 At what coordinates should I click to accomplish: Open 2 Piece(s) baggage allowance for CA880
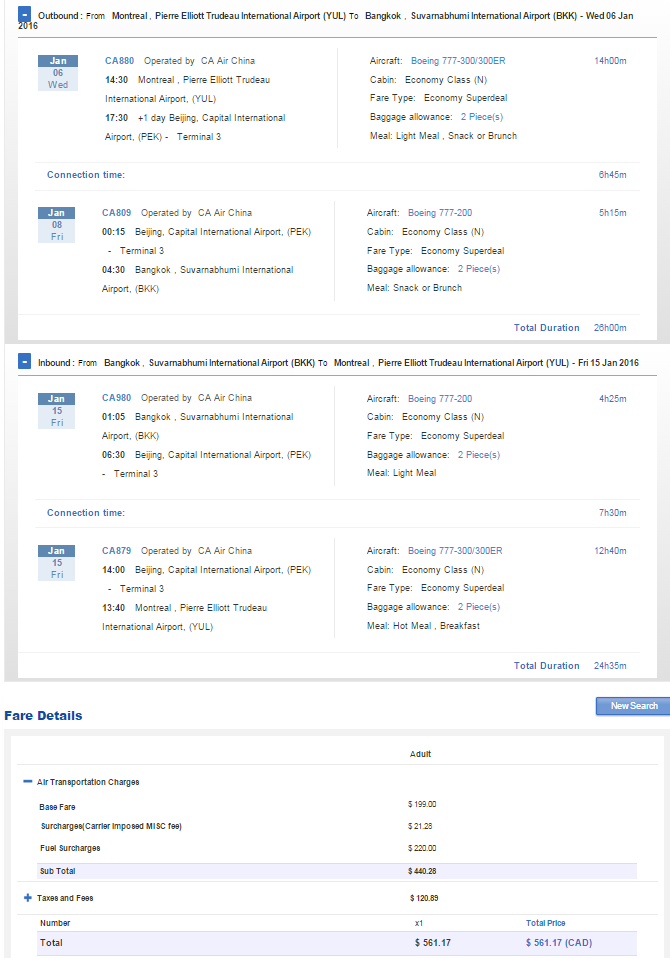(482, 117)
